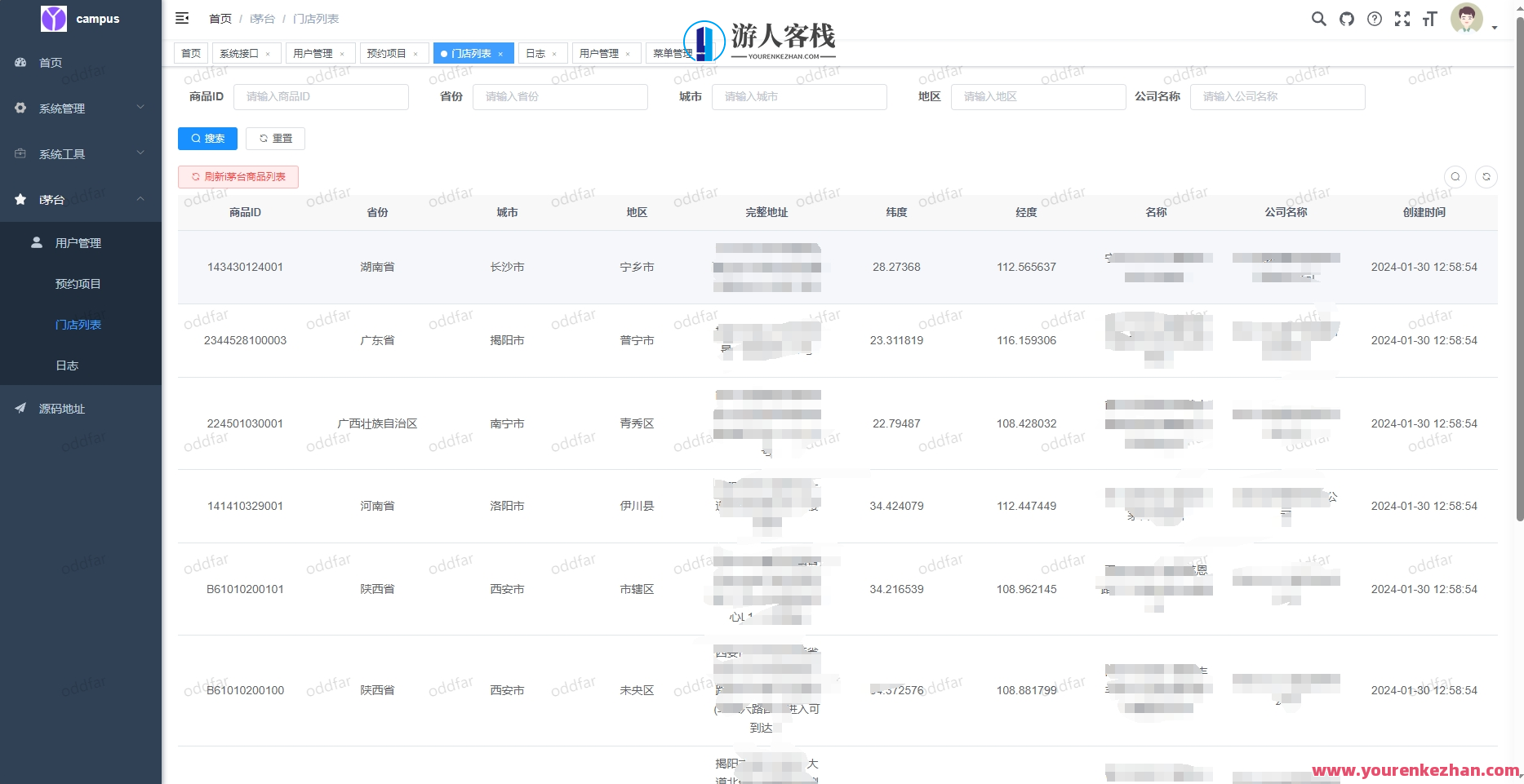Click the hamburger menu collapse icon
This screenshot has width=1524, height=784.
pos(182,17)
